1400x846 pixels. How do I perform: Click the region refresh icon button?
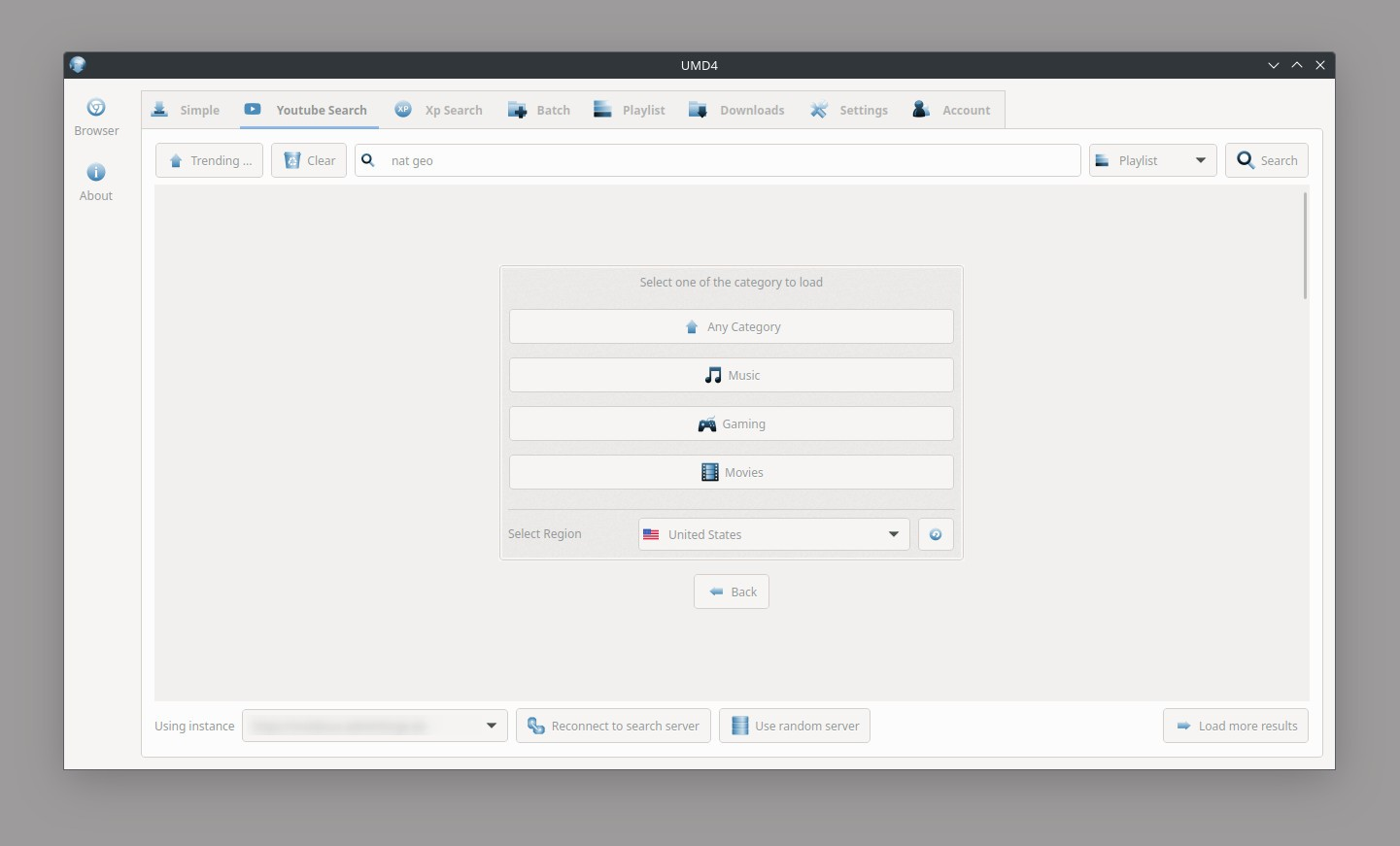(936, 534)
